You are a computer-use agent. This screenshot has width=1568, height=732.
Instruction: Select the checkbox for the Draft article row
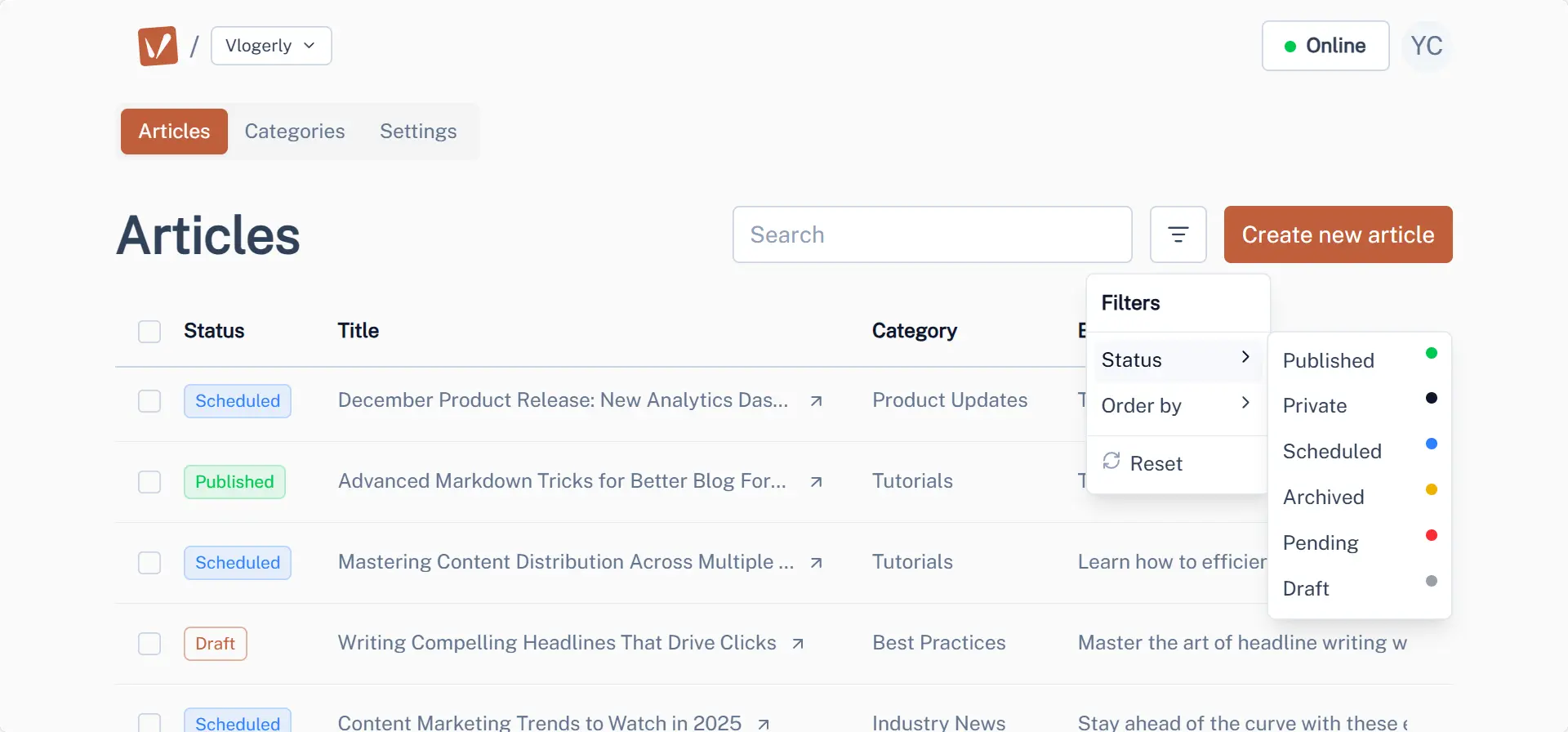(149, 644)
